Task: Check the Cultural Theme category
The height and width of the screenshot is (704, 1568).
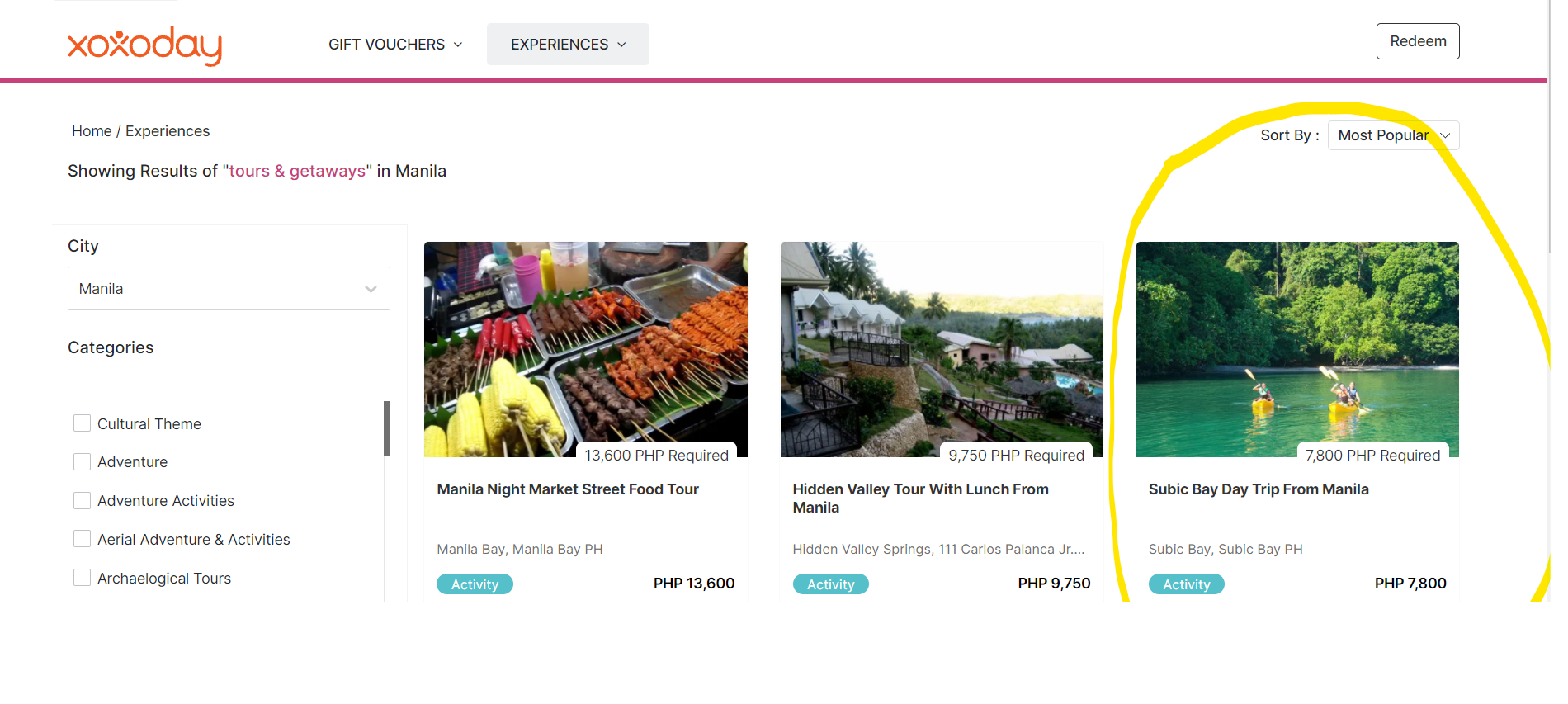Action: tap(82, 423)
